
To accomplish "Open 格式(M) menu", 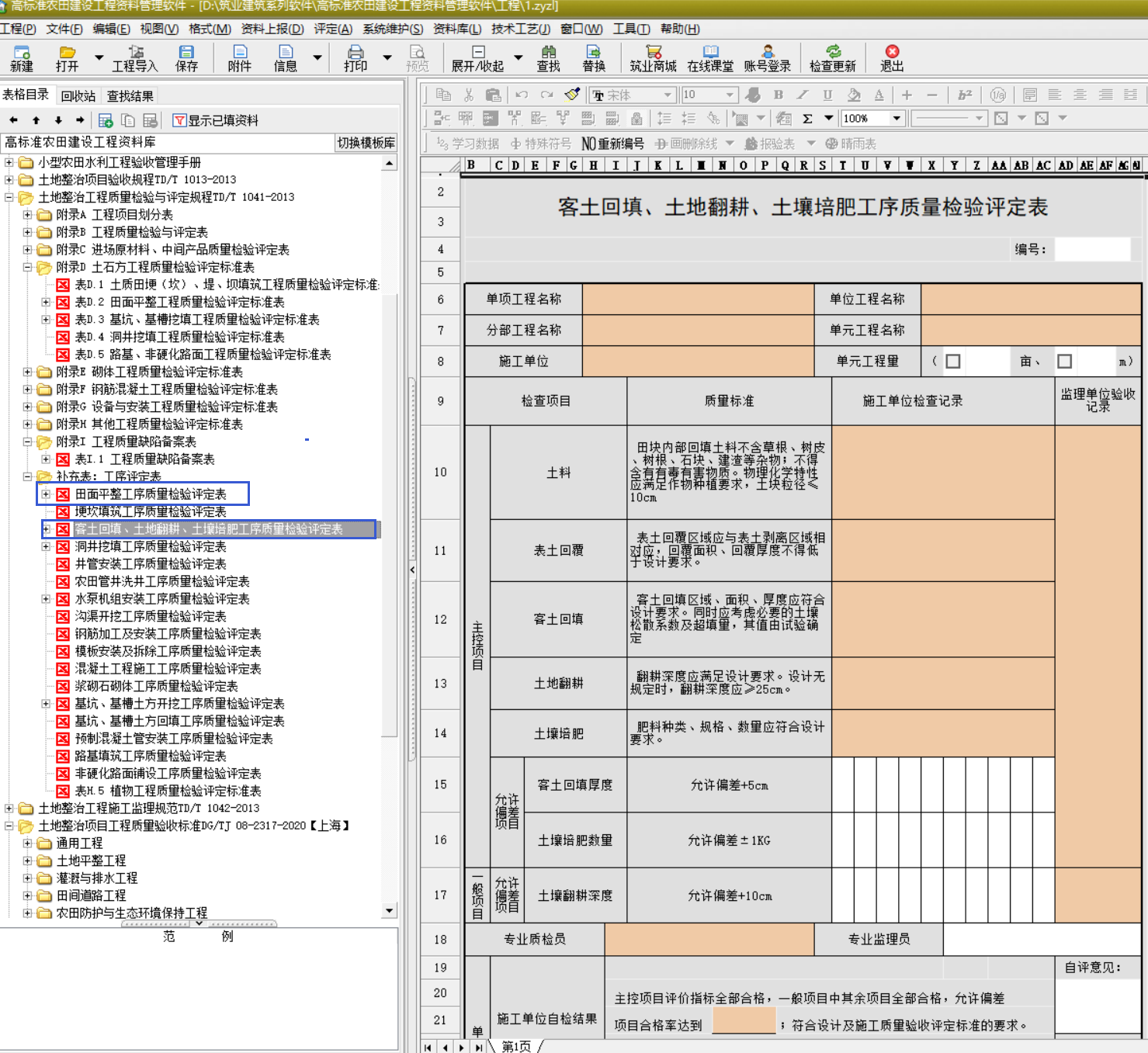I will pyautogui.click(x=210, y=29).
